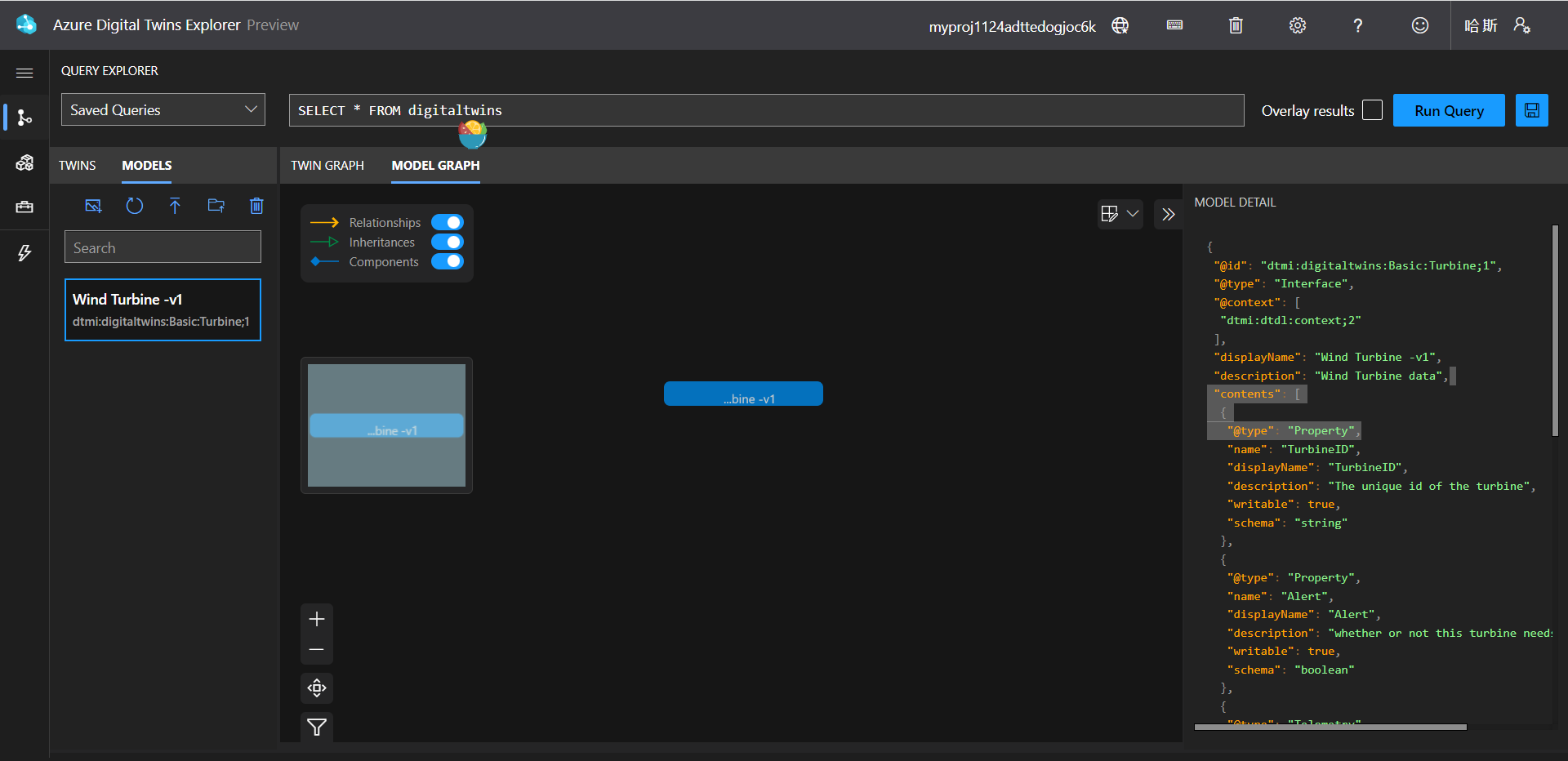Enable the Overlay results checkbox
The height and width of the screenshot is (761, 1568).
click(x=1373, y=110)
